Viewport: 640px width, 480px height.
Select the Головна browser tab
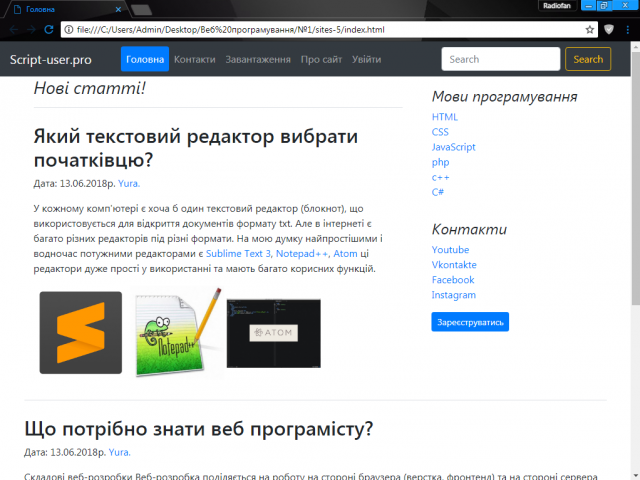click(65, 9)
